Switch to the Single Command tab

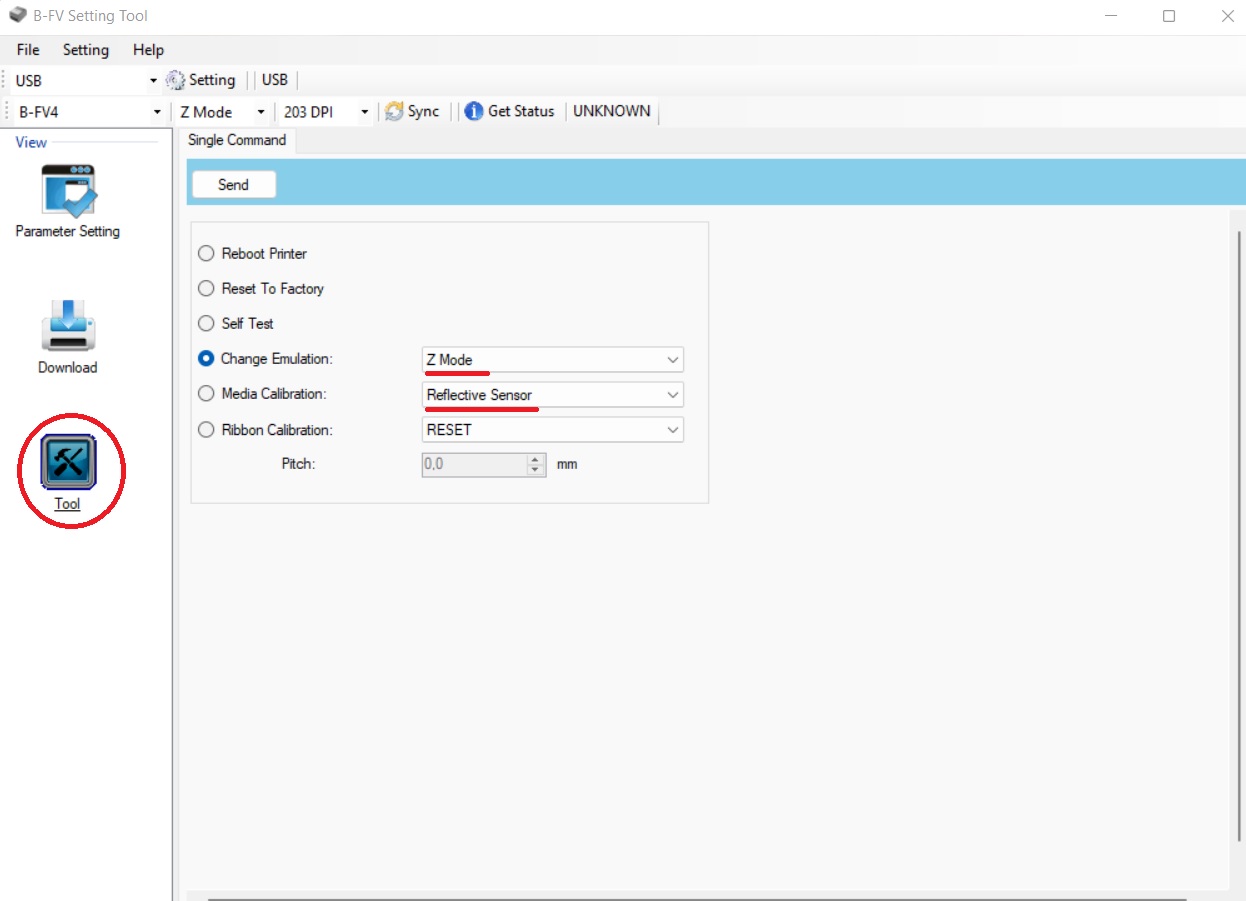(x=237, y=140)
